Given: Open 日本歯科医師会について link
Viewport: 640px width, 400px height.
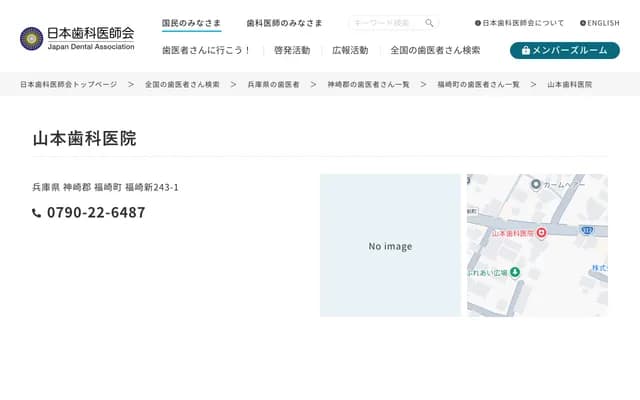Looking at the screenshot, I should coord(519,23).
